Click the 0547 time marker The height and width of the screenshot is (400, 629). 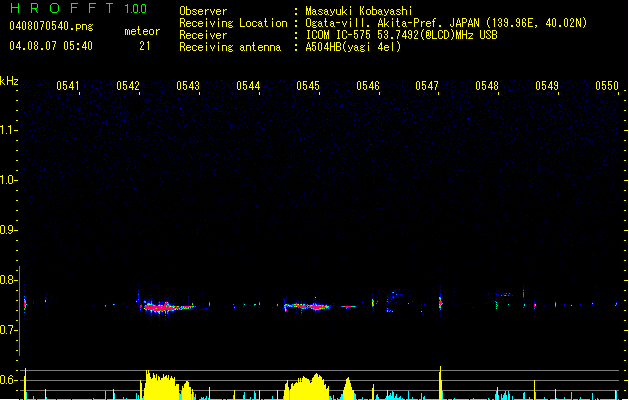click(x=427, y=85)
